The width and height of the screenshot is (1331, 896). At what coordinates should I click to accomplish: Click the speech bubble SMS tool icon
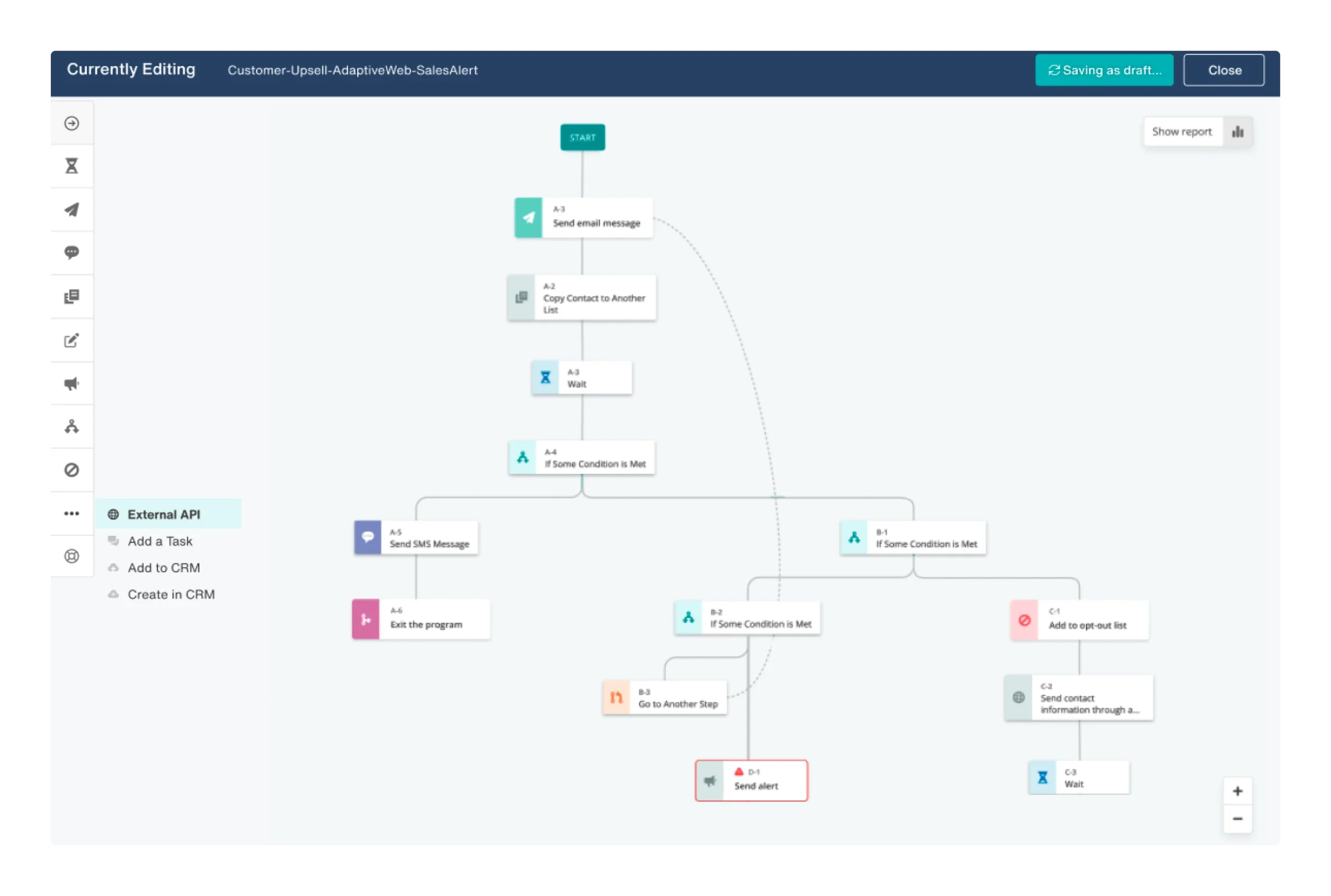pyautogui.click(x=71, y=253)
